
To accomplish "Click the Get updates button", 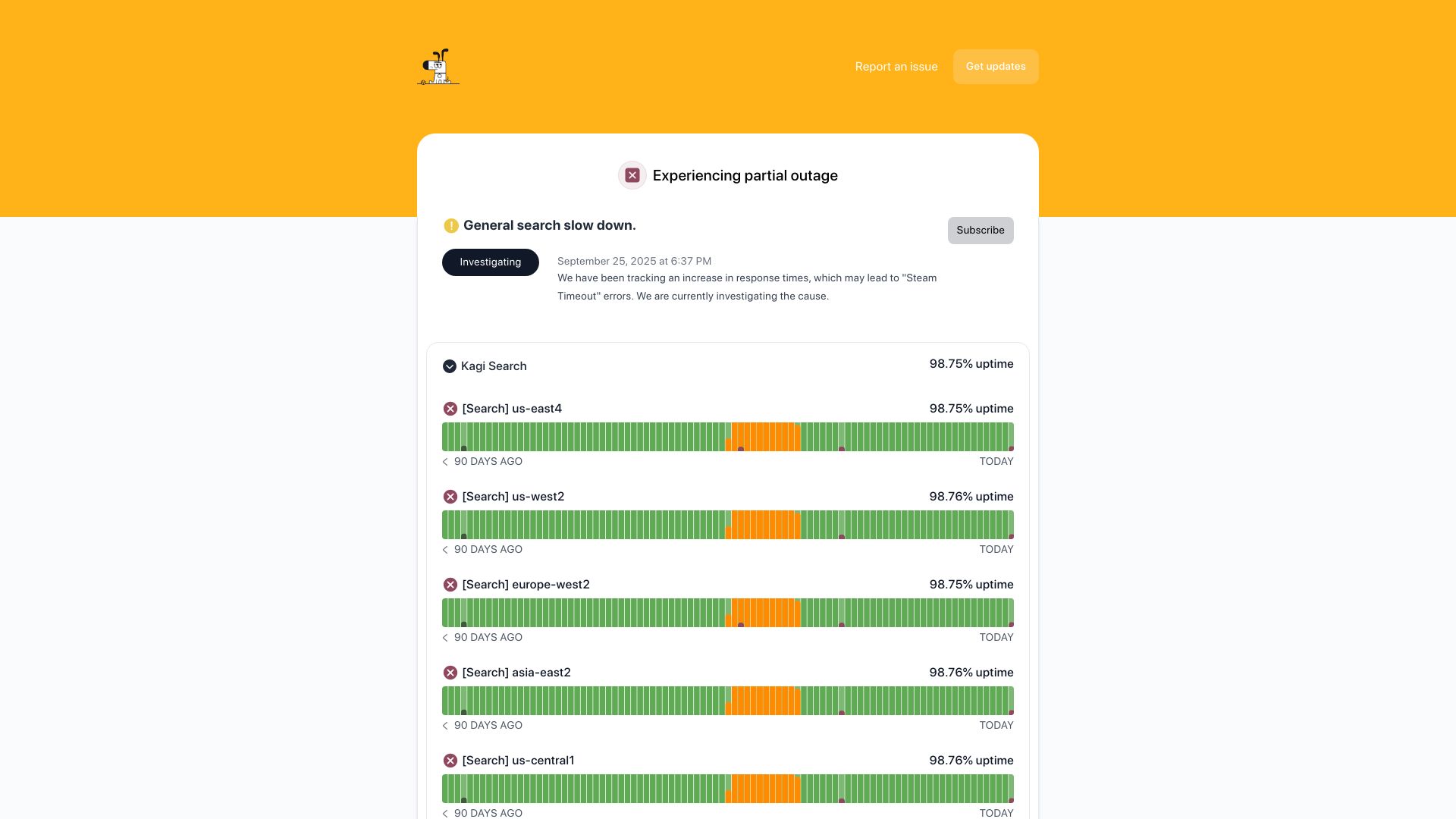I will point(996,67).
